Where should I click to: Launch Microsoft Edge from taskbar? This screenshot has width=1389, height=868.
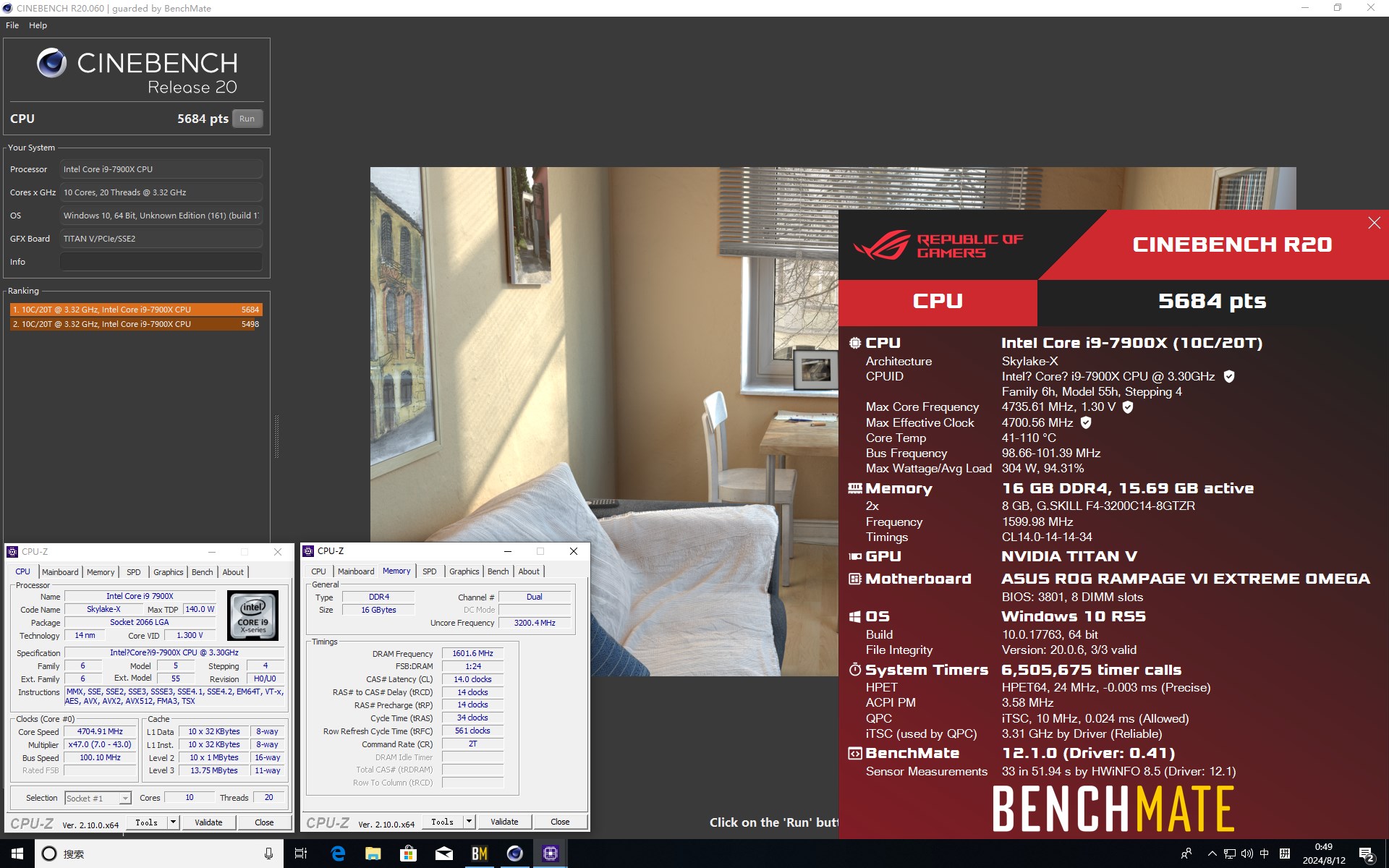pyautogui.click(x=337, y=854)
